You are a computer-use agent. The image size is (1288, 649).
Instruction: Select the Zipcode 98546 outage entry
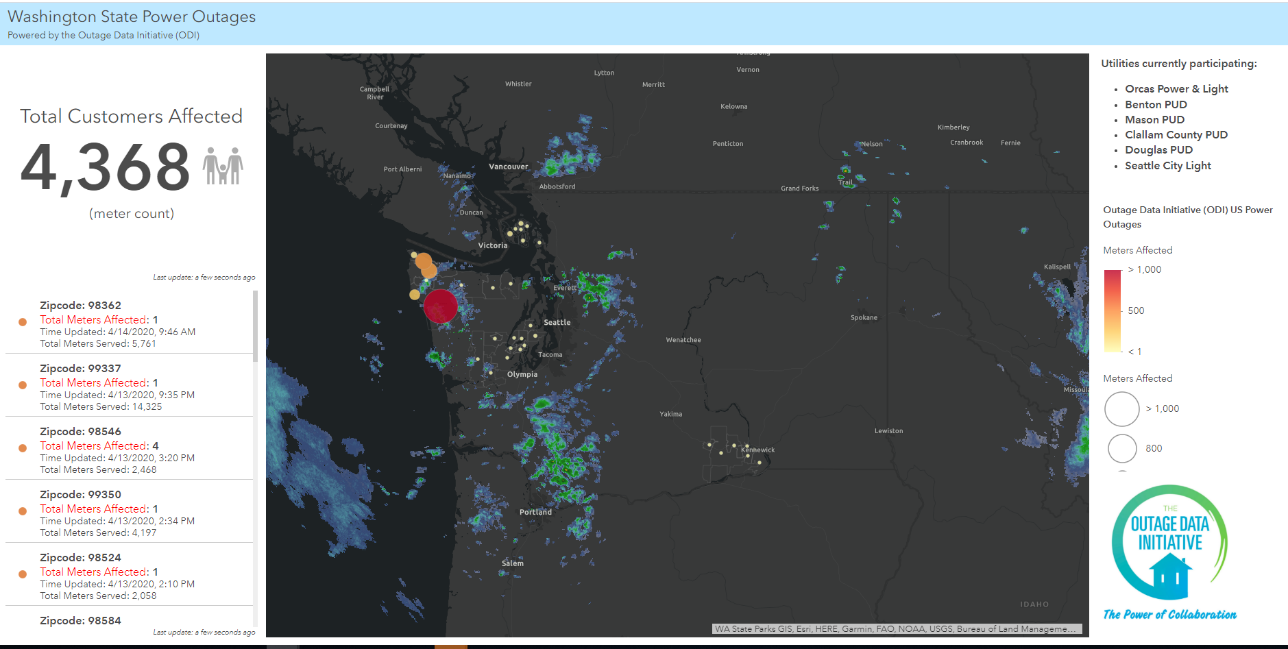130,448
